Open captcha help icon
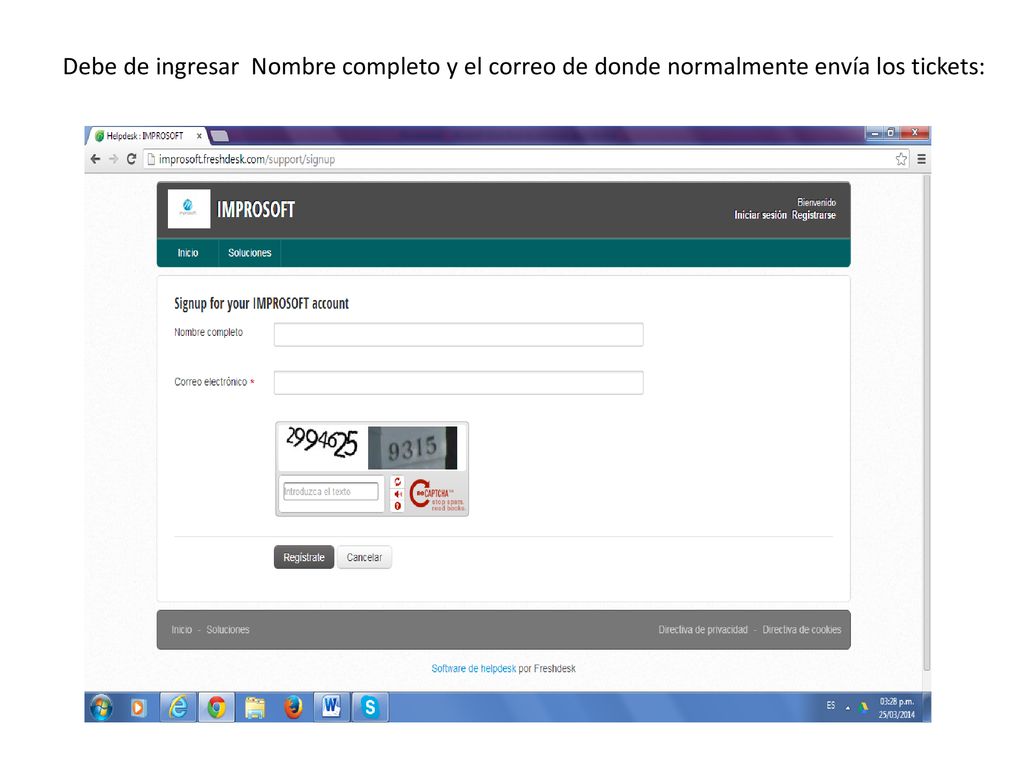Viewport: 1024px width, 768px height. [398, 506]
